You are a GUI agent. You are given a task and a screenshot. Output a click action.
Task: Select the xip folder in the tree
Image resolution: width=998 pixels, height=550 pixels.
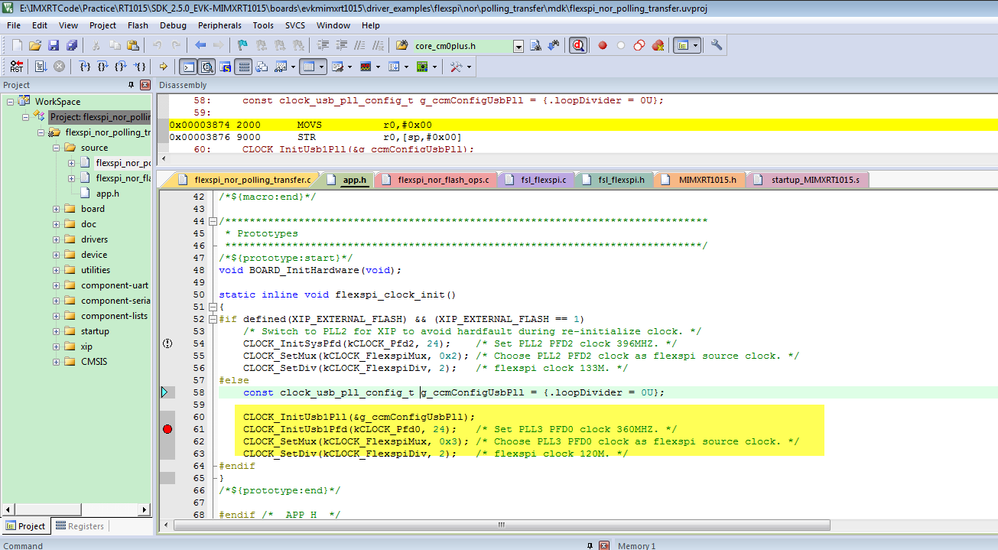pos(87,346)
